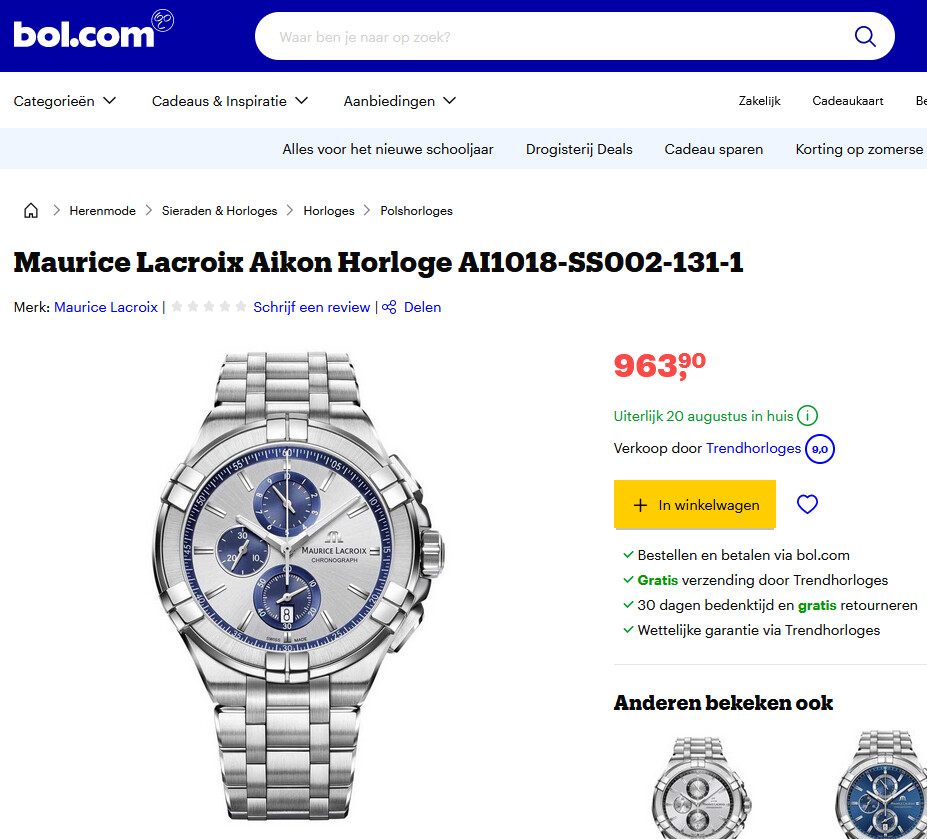Open the silver watch thumbnail under Anderen bekeken ook
This screenshot has width=927, height=839.
click(701, 787)
